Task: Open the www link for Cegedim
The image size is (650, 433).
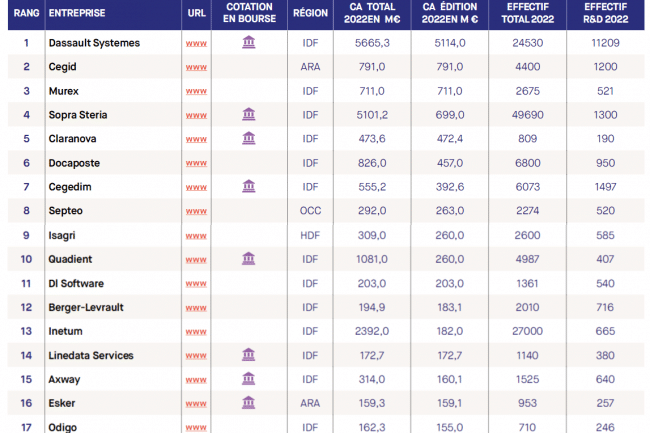Action: (x=196, y=188)
